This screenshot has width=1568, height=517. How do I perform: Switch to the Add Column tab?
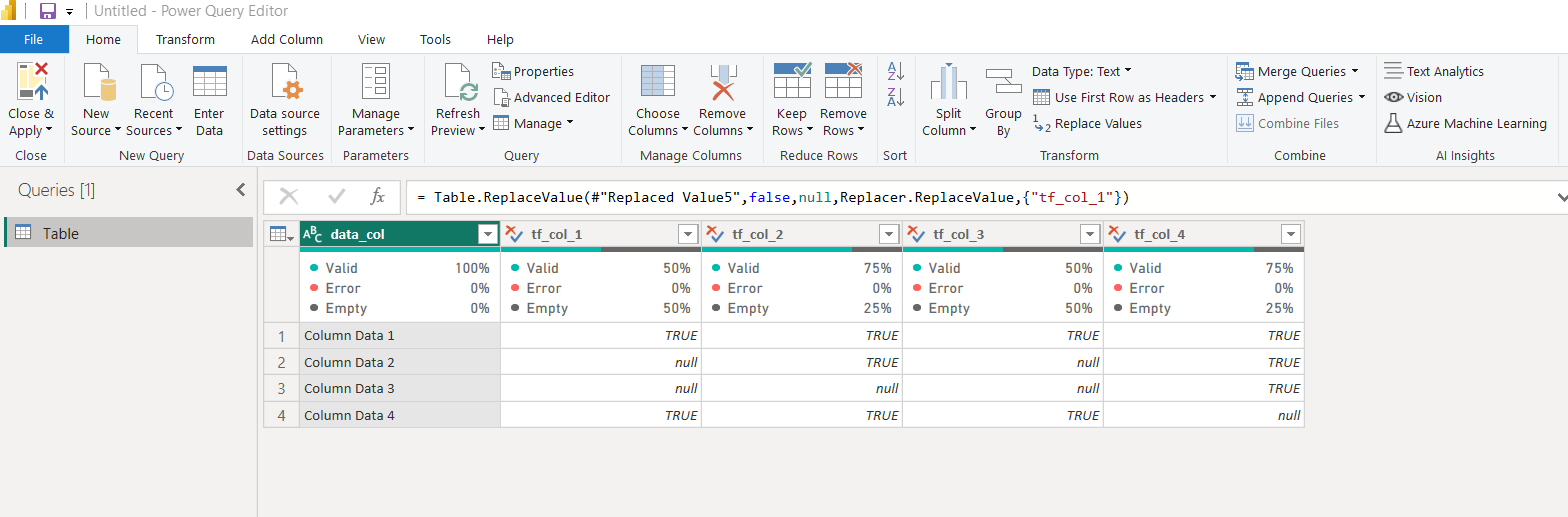click(287, 39)
